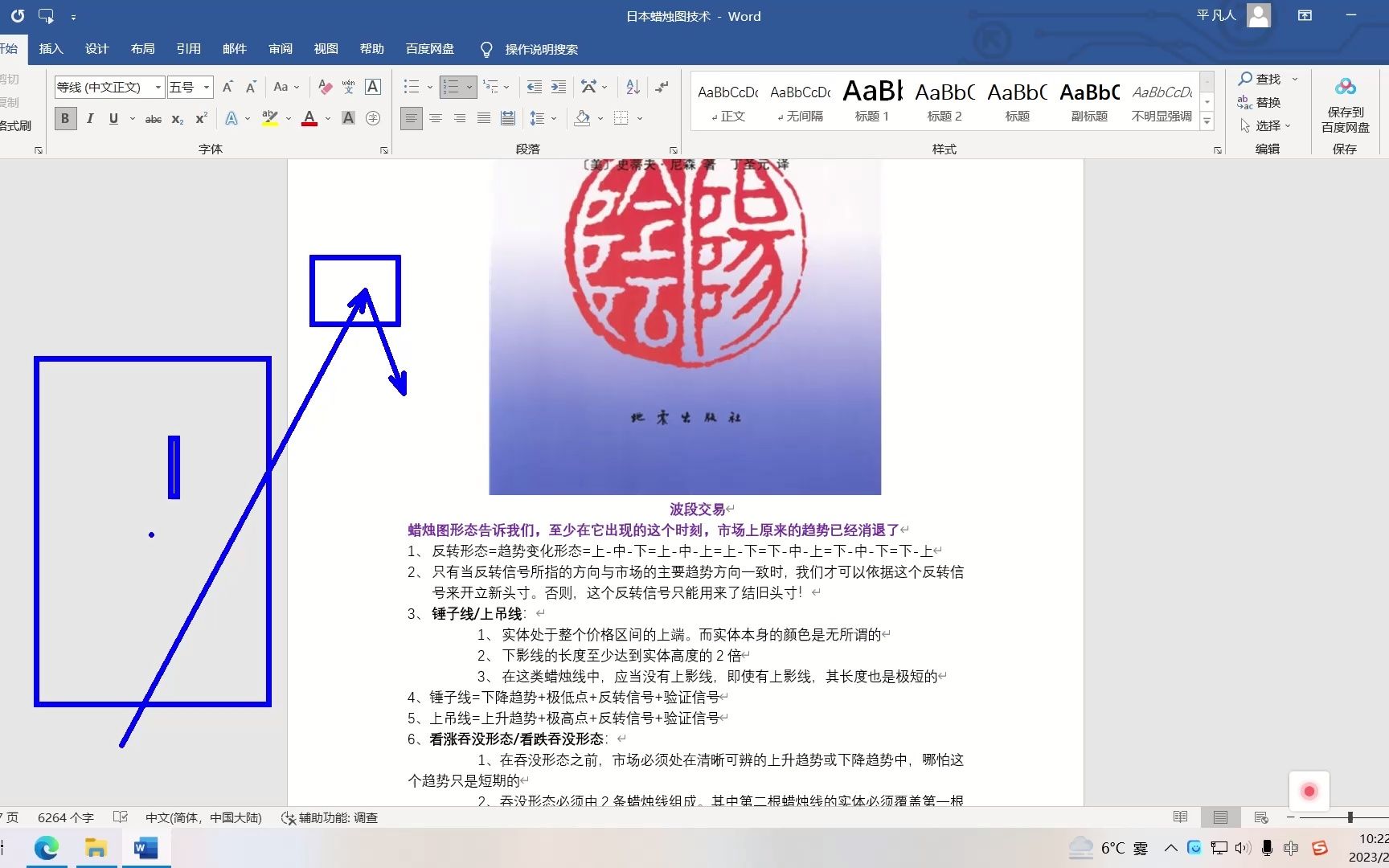Increase paragraph indent
The image size is (1389, 868).
[x=559, y=87]
